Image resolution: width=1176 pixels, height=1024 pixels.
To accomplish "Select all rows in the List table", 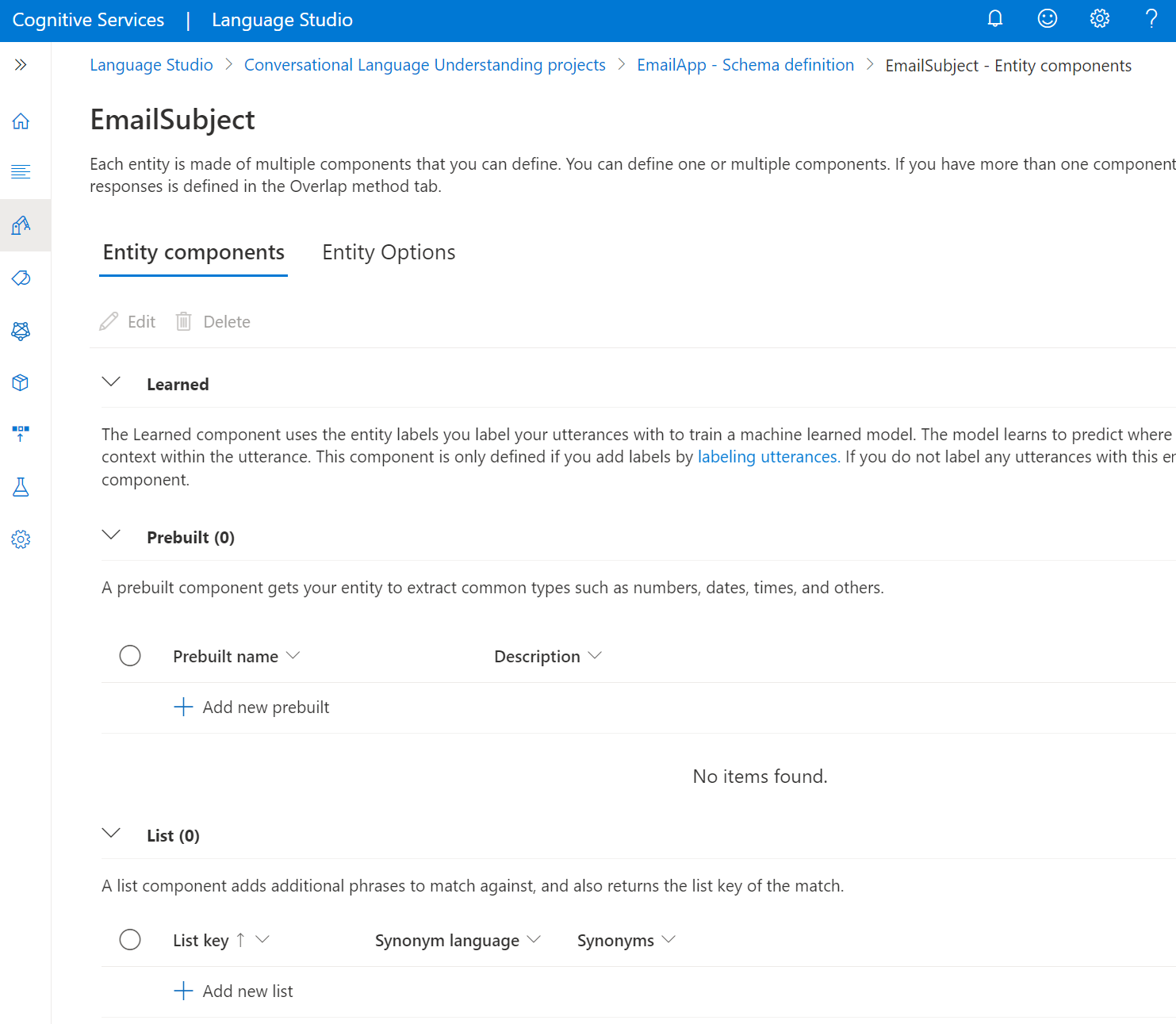I will click(130, 940).
